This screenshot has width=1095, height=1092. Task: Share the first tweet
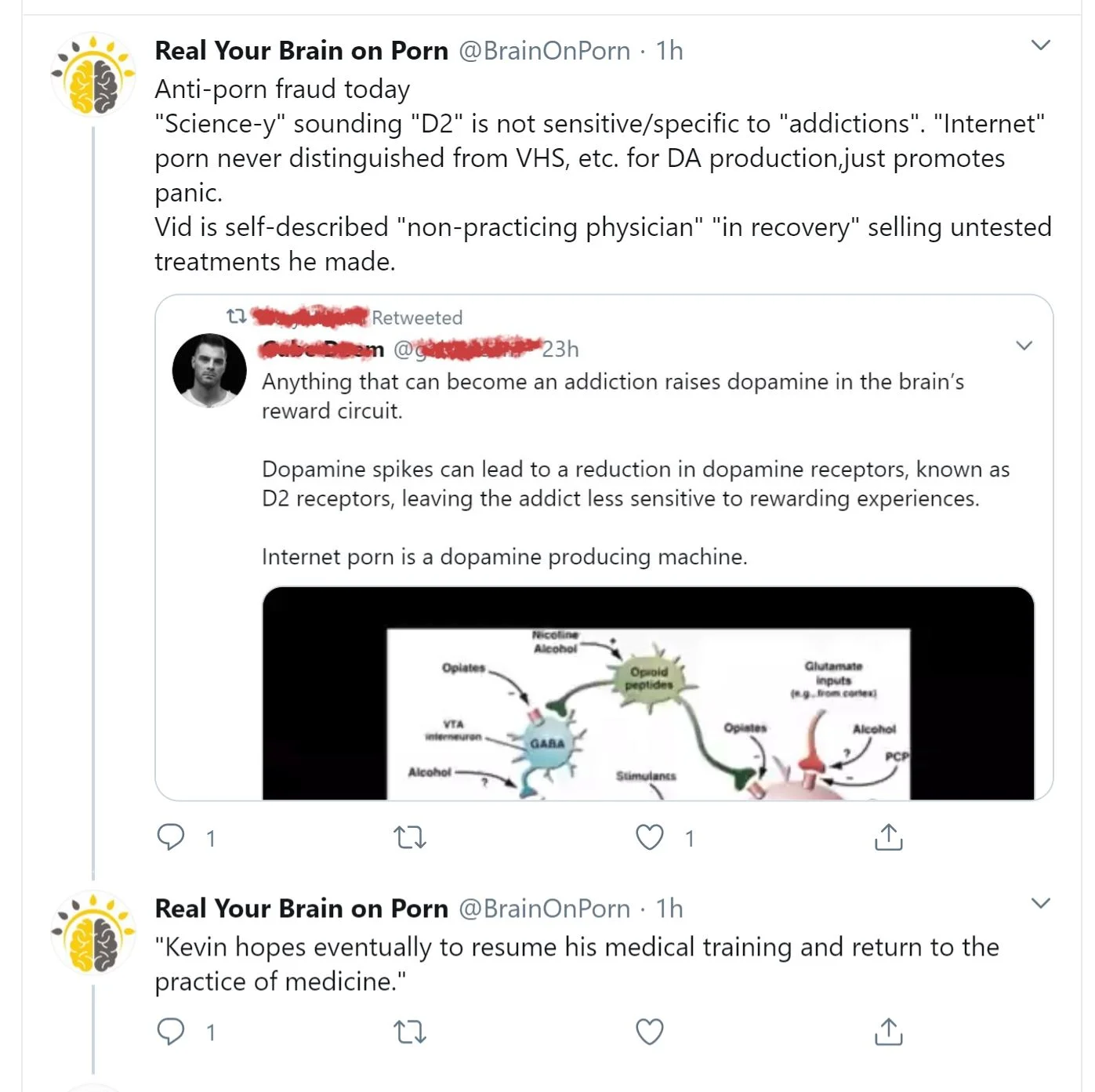[888, 837]
